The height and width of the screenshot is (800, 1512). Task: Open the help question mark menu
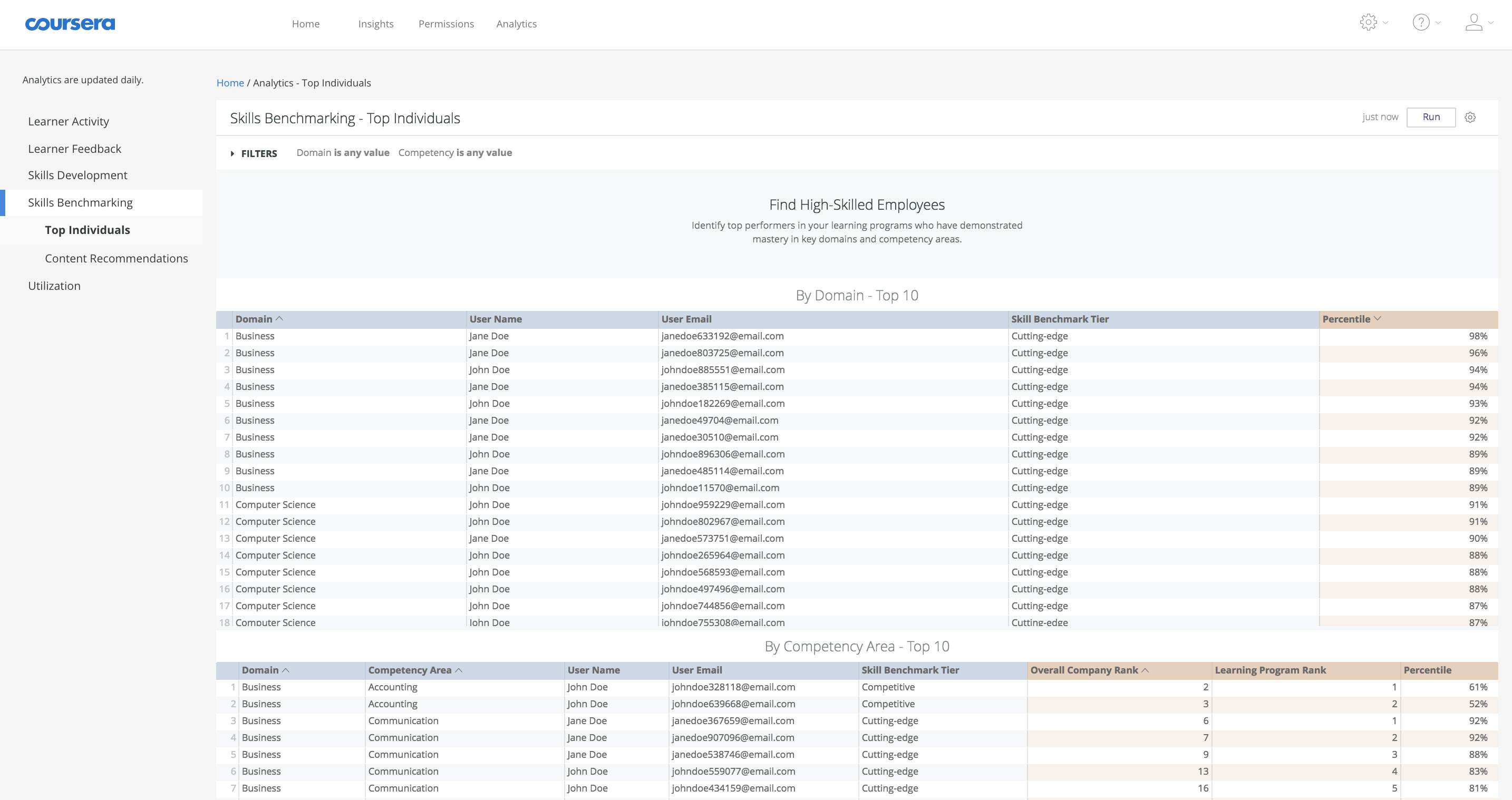click(x=1420, y=22)
